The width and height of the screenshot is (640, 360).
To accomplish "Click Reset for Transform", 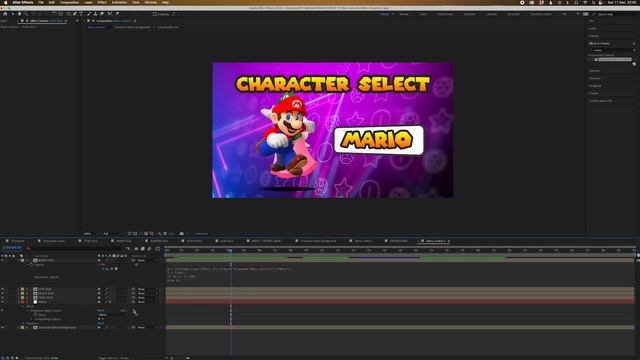I will point(100,323).
